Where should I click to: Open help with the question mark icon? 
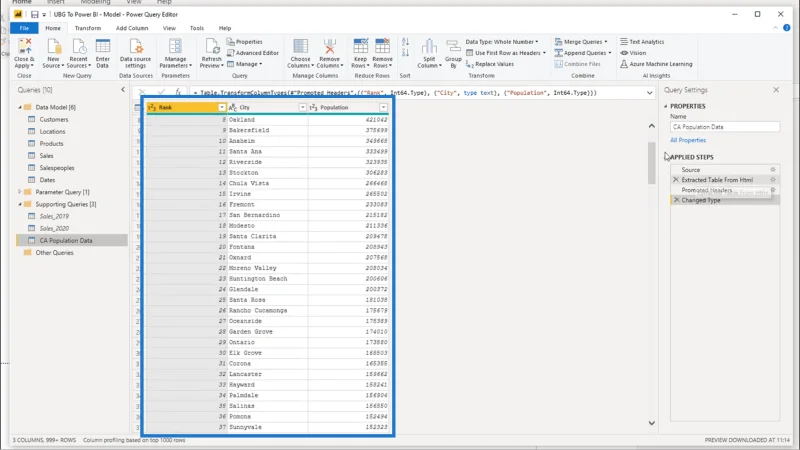[x=786, y=28]
